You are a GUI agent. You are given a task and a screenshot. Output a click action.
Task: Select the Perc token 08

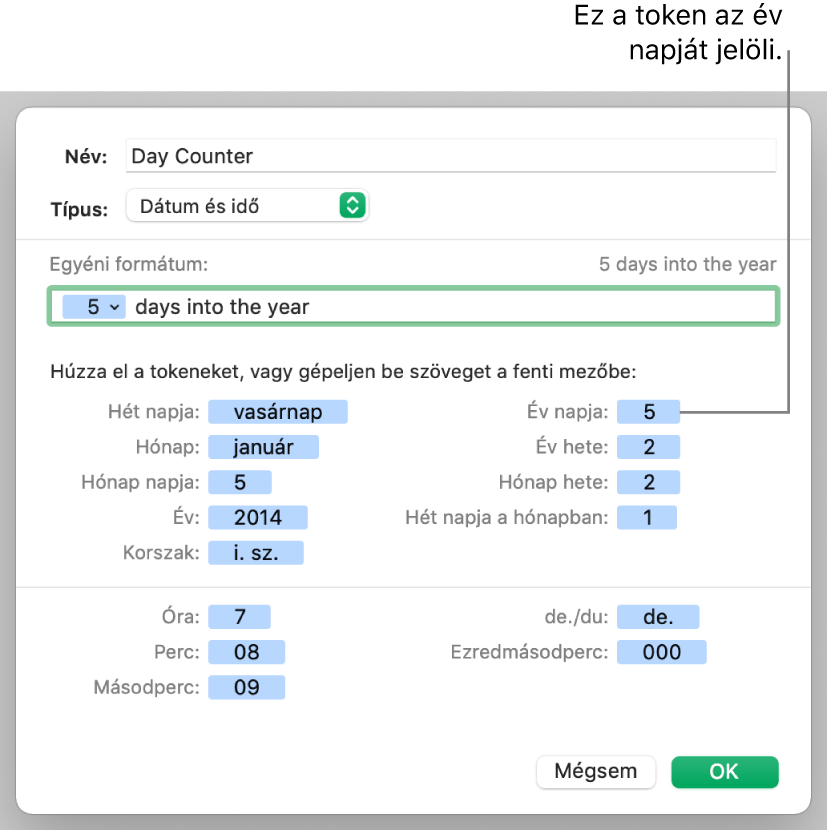click(x=247, y=652)
